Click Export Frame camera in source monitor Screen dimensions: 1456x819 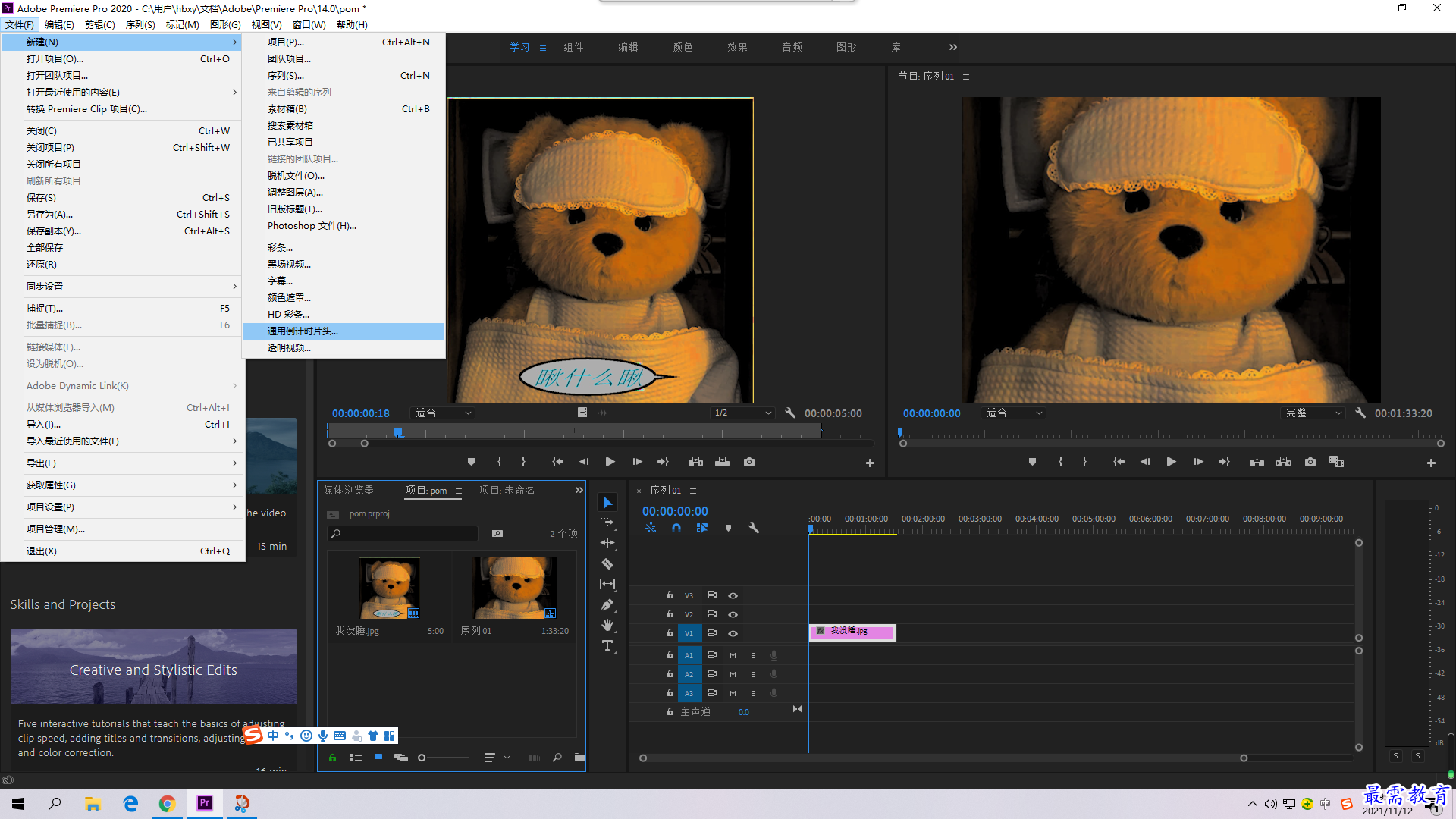[x=749, y=462]
